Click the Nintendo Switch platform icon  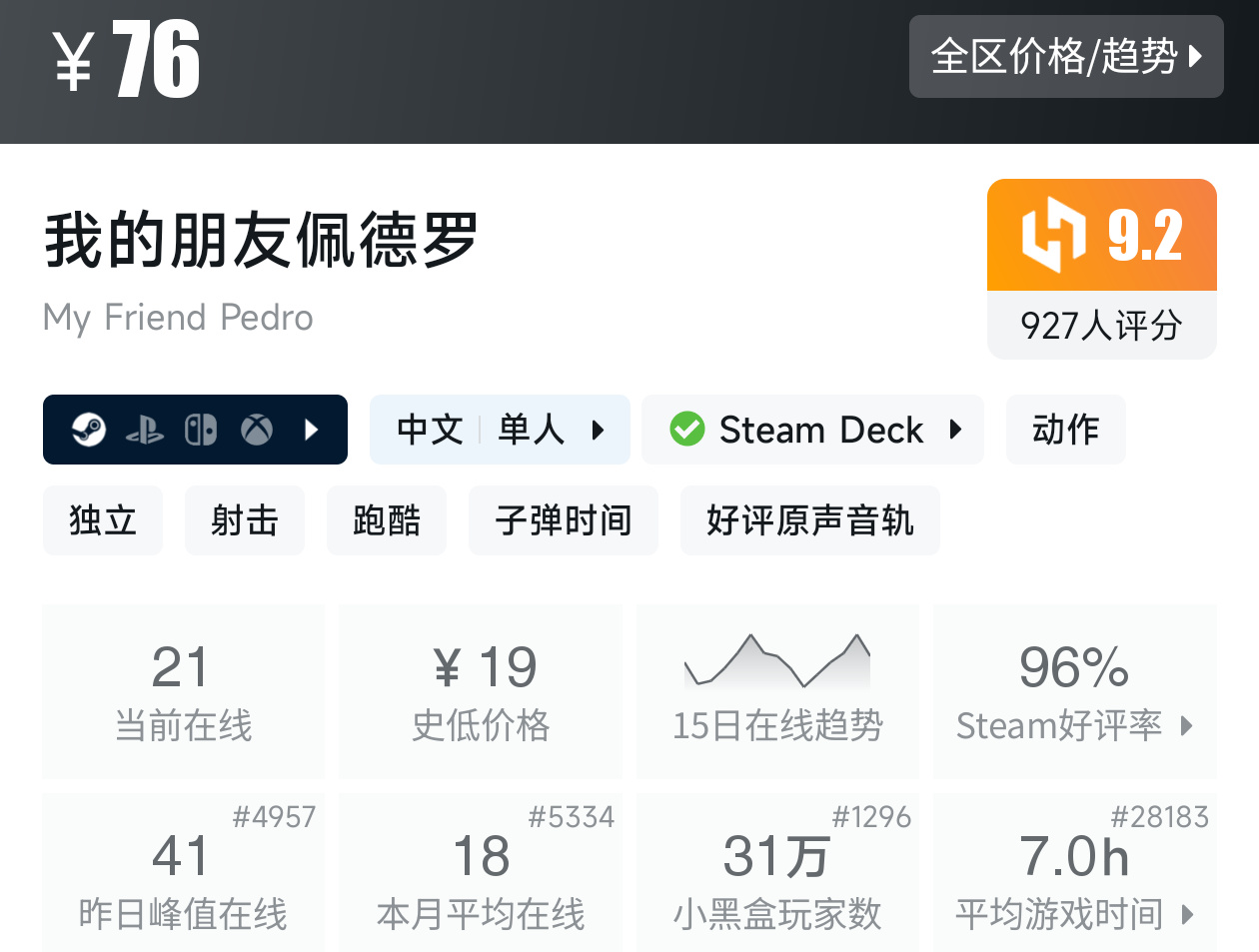201,430
